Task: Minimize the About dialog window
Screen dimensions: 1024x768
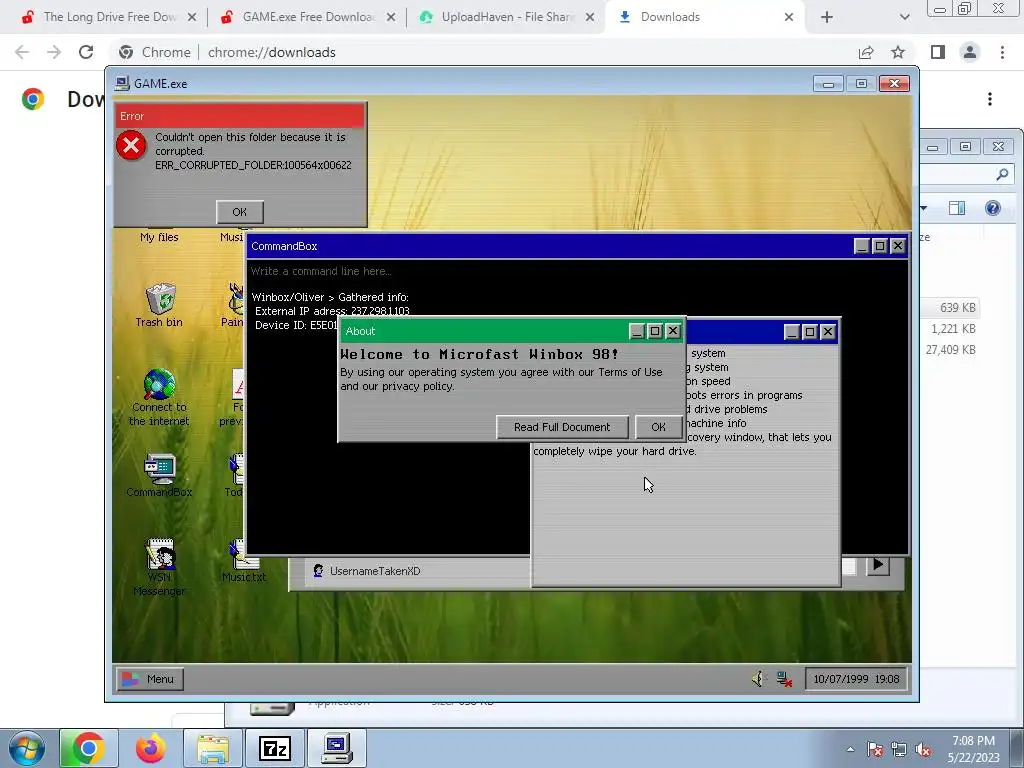Action: [637, 331]
